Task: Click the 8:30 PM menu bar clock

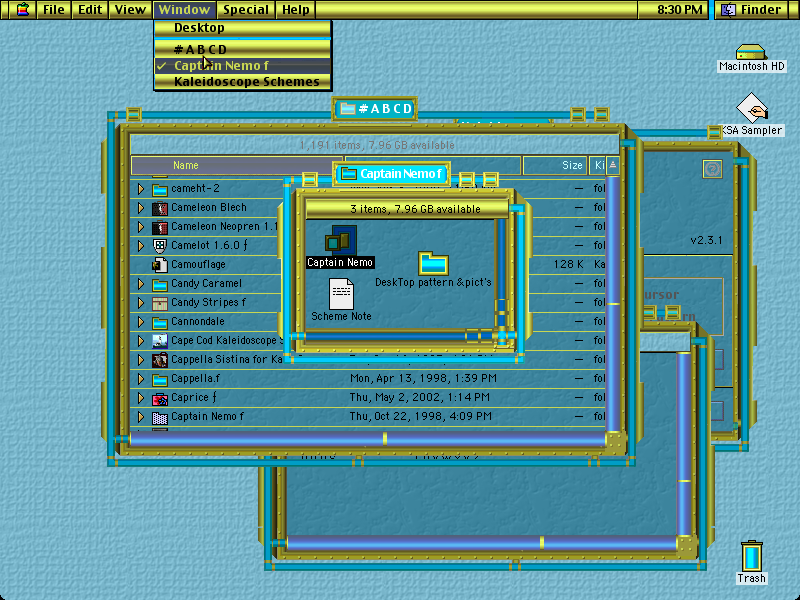Action: click(x=680, y=9)
